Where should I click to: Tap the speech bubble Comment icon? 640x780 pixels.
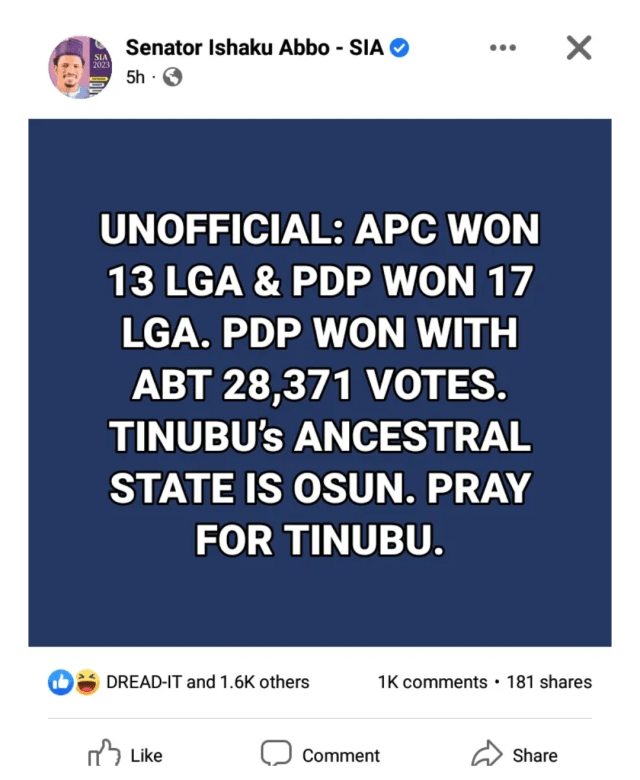[x=276, y=754]
